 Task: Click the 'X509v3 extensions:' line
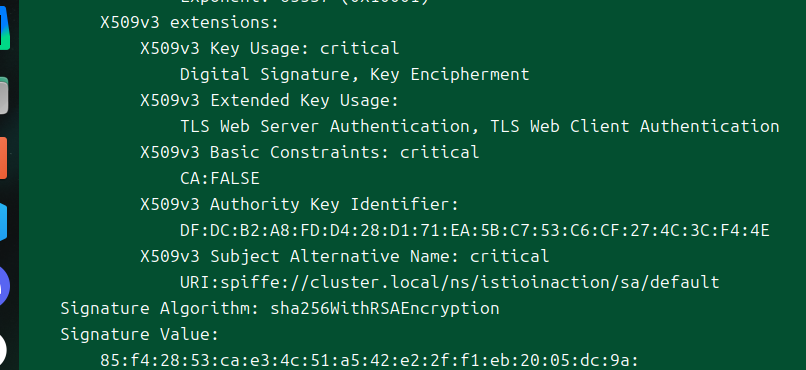click(189, 23)
